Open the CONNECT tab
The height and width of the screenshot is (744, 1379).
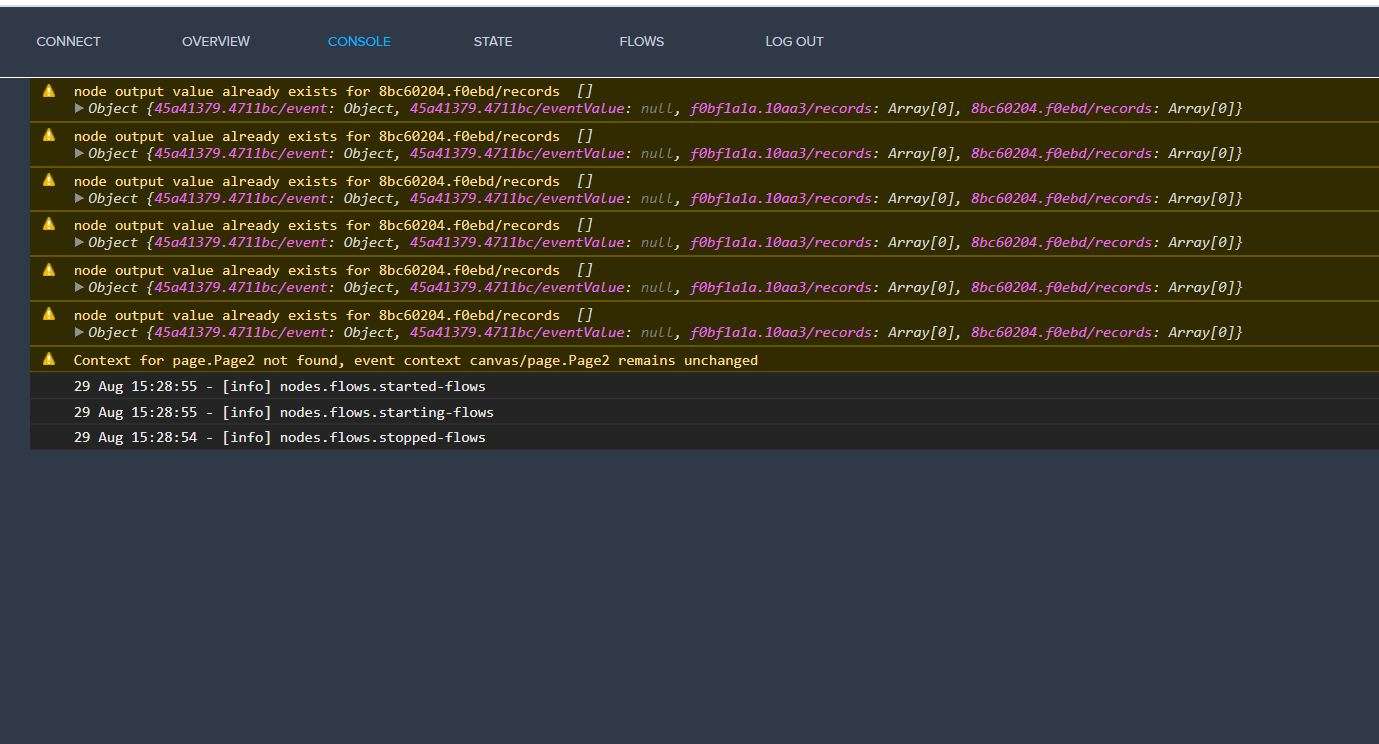(68, 42)
